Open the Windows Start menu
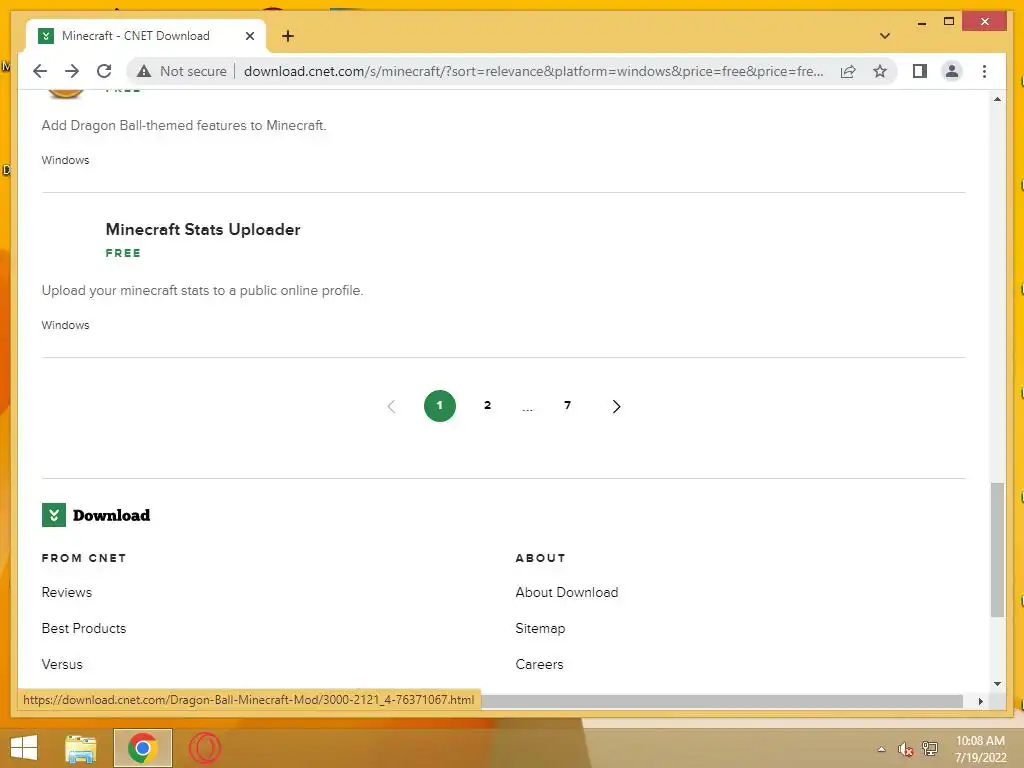Screen dimensions: 1024x768 click(x=24, y=748)
